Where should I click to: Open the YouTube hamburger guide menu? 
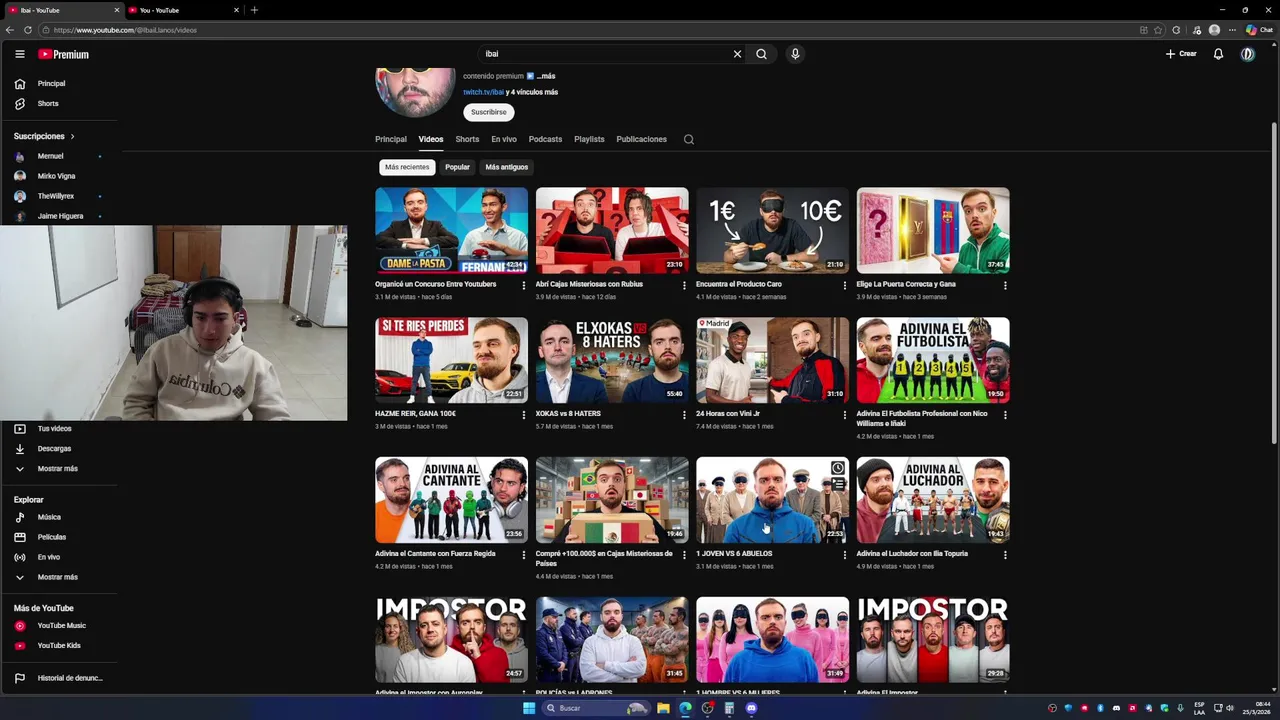click(19, 54)
